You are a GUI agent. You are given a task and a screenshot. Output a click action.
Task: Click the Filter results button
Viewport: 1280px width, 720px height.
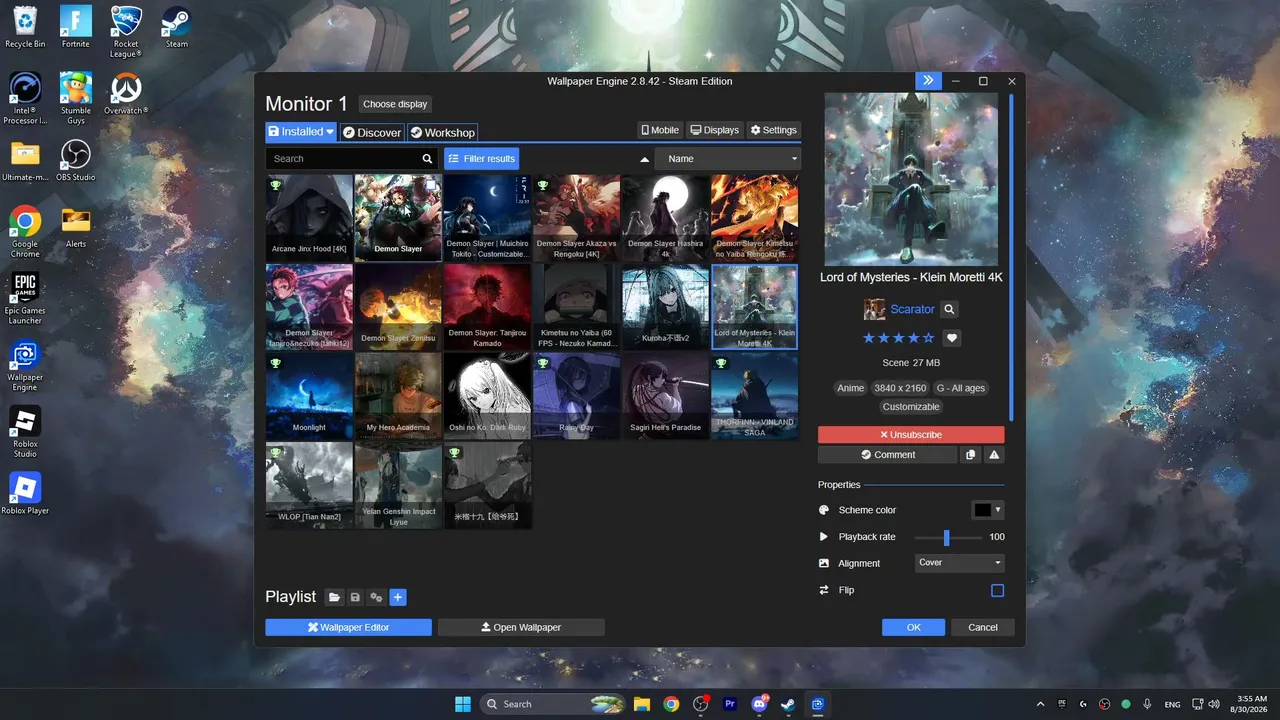click(x=481, y=158)
